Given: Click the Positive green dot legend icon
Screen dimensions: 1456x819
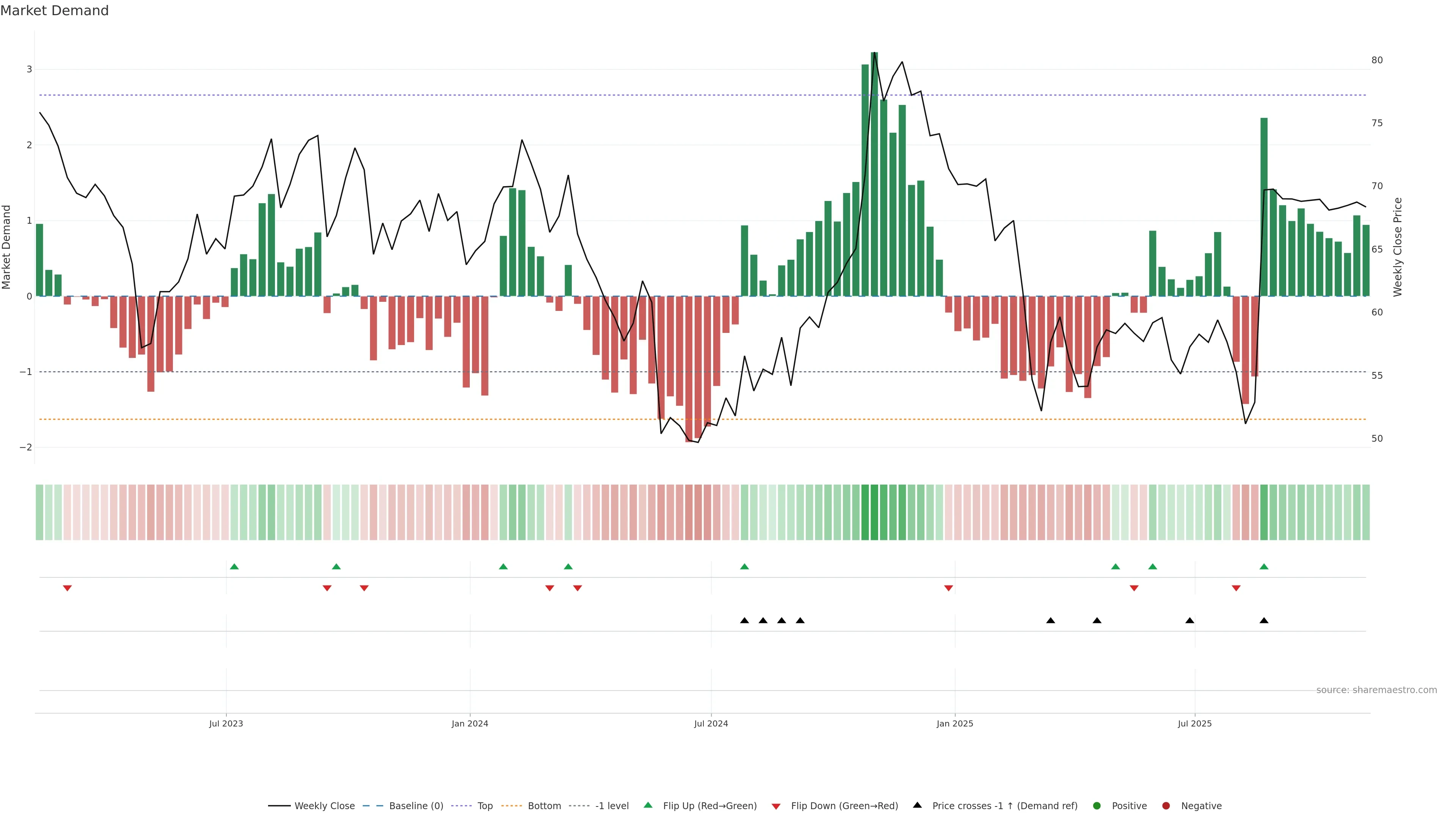Looking at the screenshot, I should coord(1097,806).
